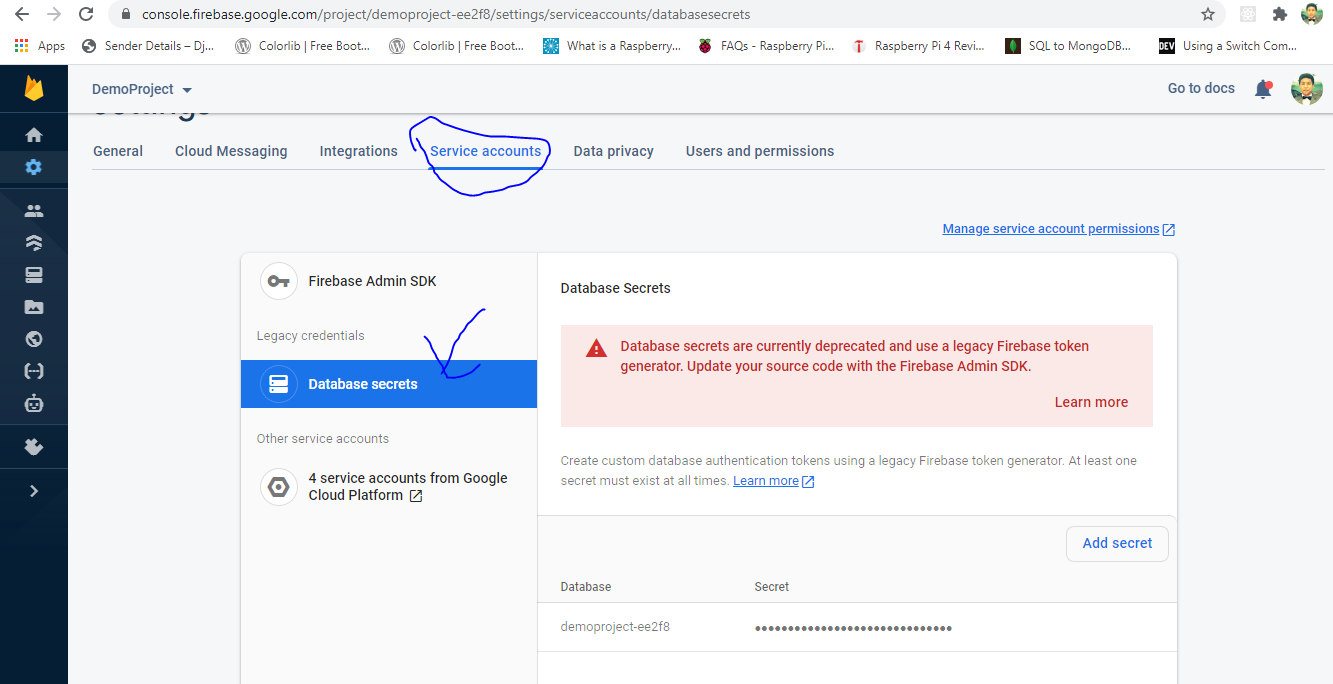1333x684 pixels.
Task: Open project settings gear icon
Action: point(34,167)
